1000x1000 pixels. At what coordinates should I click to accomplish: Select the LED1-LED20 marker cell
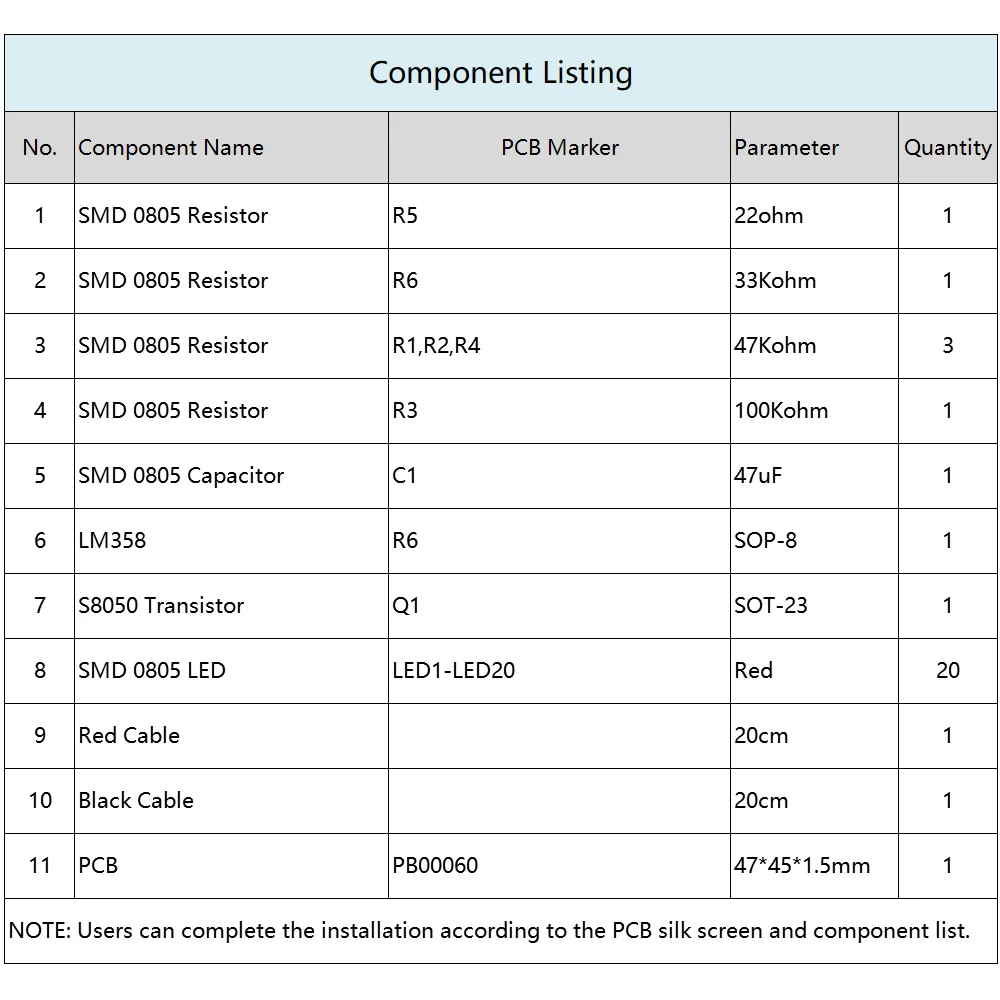pyautogui.click(x=454, y=671)
